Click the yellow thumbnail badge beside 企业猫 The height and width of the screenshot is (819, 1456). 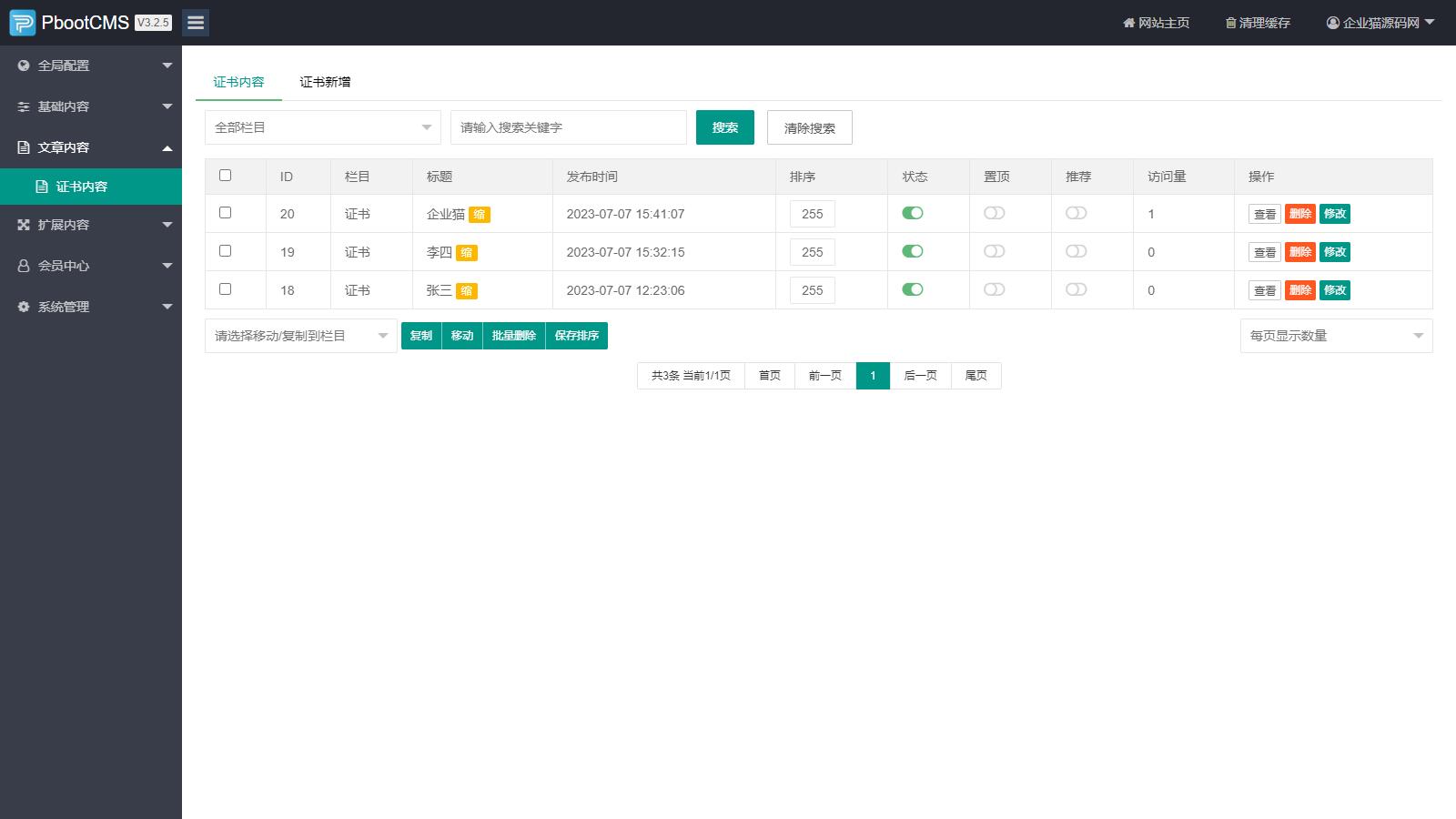click(x=480, y=215)
